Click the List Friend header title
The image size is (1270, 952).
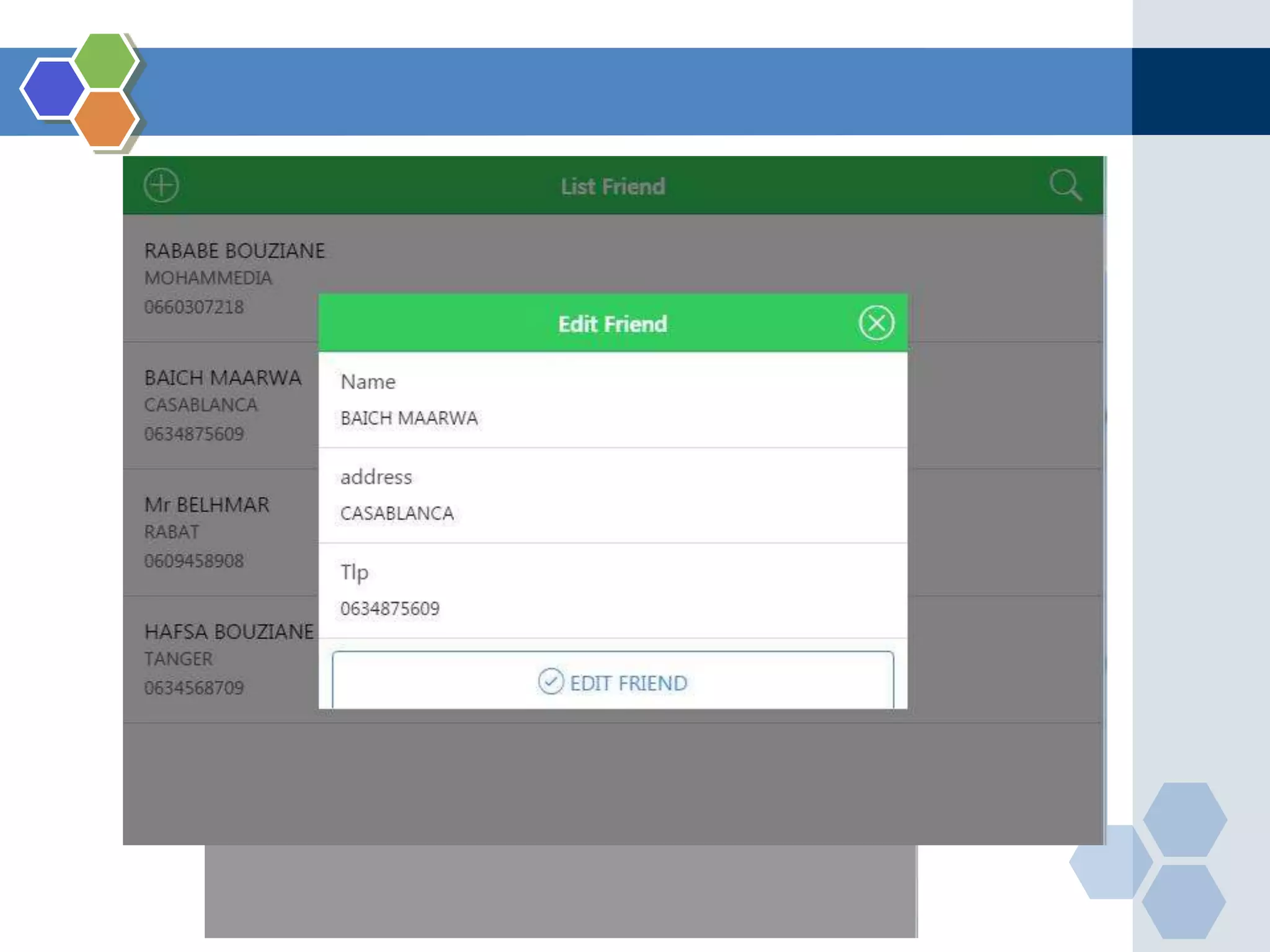click(x=613, y=187)
